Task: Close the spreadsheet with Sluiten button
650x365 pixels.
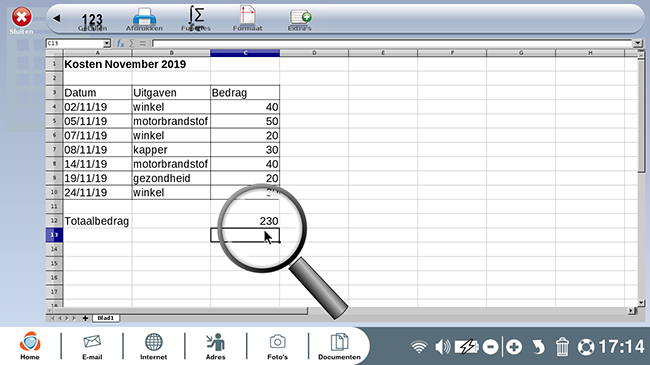Action: click(21, 21)
